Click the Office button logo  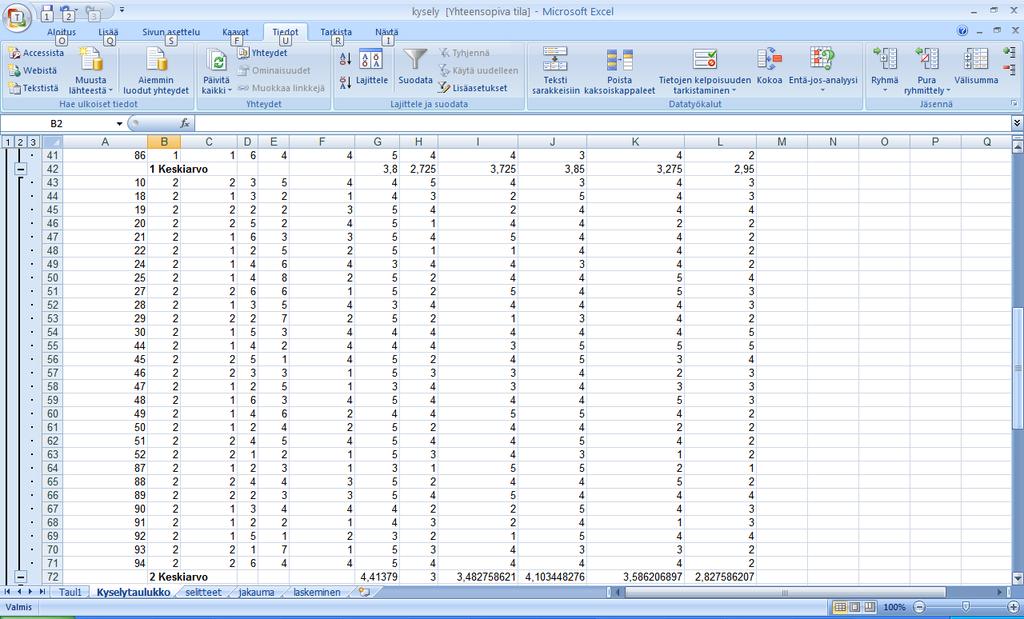[17, 19]
